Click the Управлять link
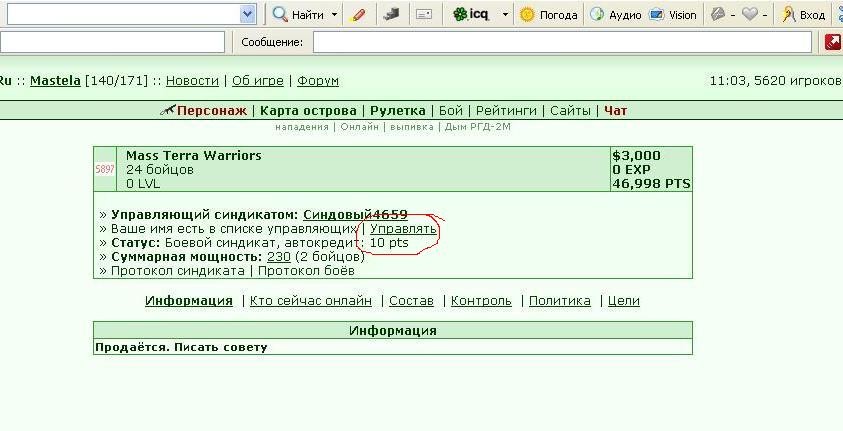Image resolution: width=843 pixels, height=431 pixels. [403, 228]
